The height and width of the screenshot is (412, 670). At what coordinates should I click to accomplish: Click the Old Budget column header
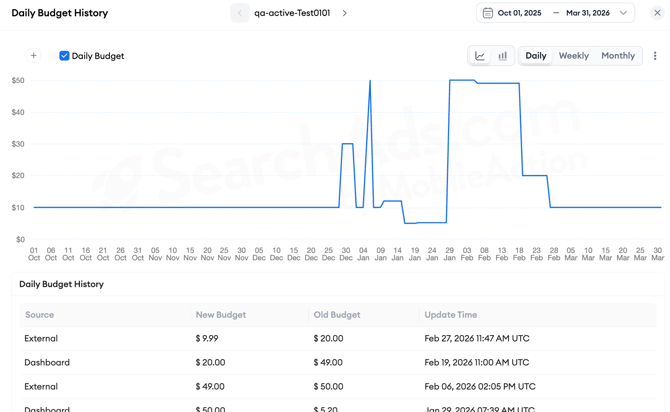337,315
